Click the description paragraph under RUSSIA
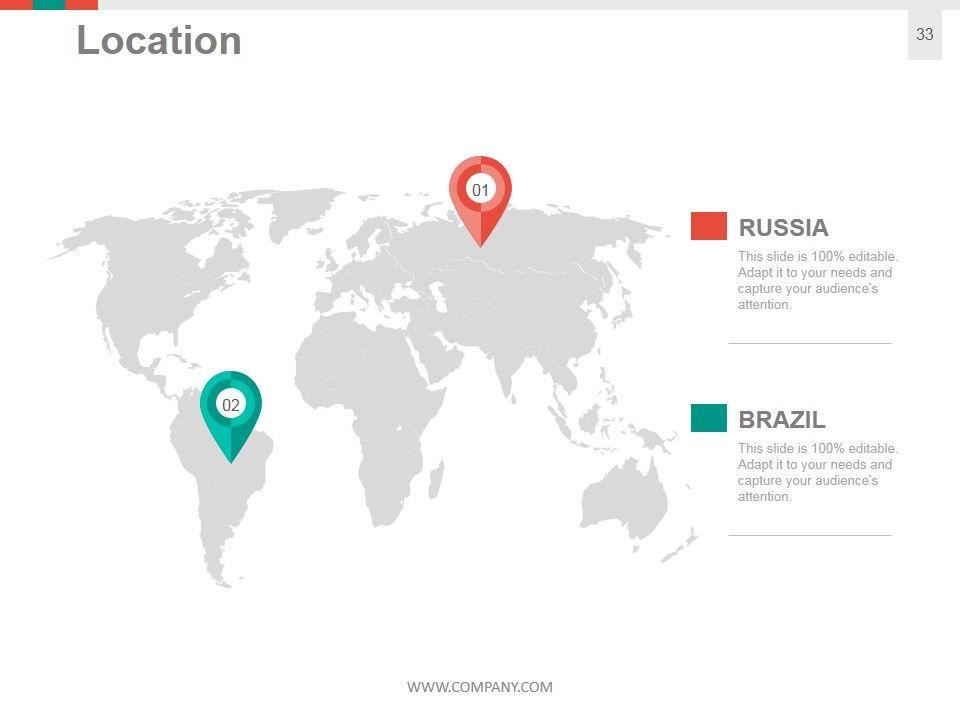Screen dimensions: 960x720 pos(817,280)
